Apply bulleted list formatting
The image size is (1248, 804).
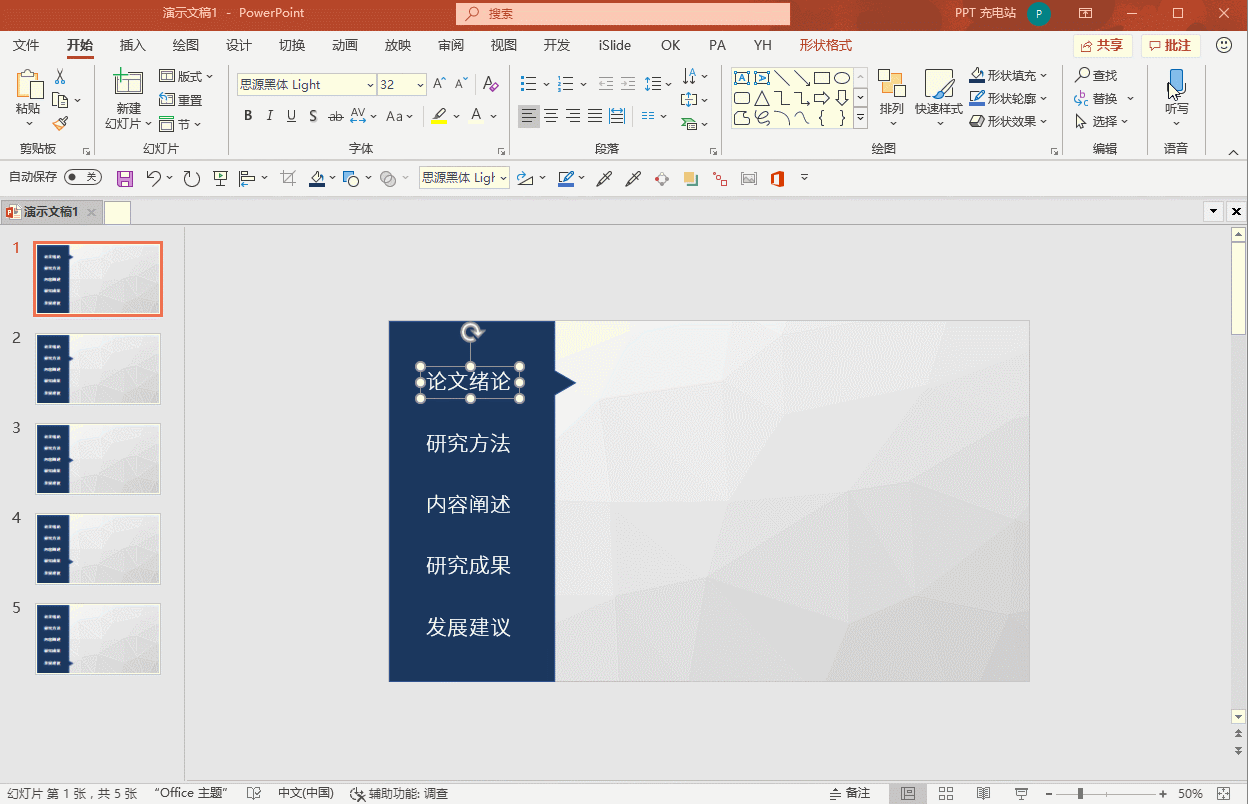coord(528,85)
